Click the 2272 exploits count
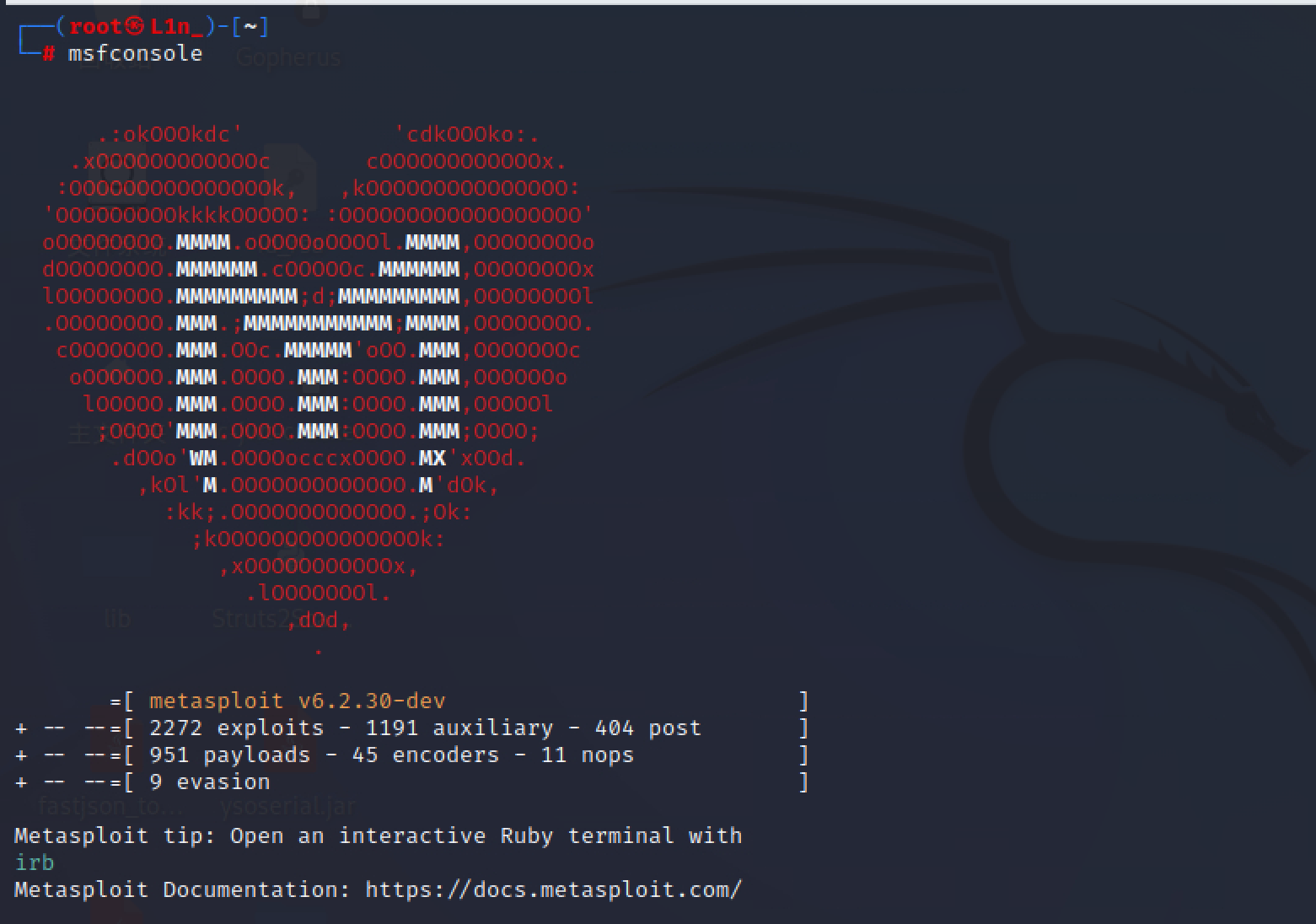Image resolution: width=1316 pixels, height=924 pixels. pyautogui.click(x=236, y=728)
